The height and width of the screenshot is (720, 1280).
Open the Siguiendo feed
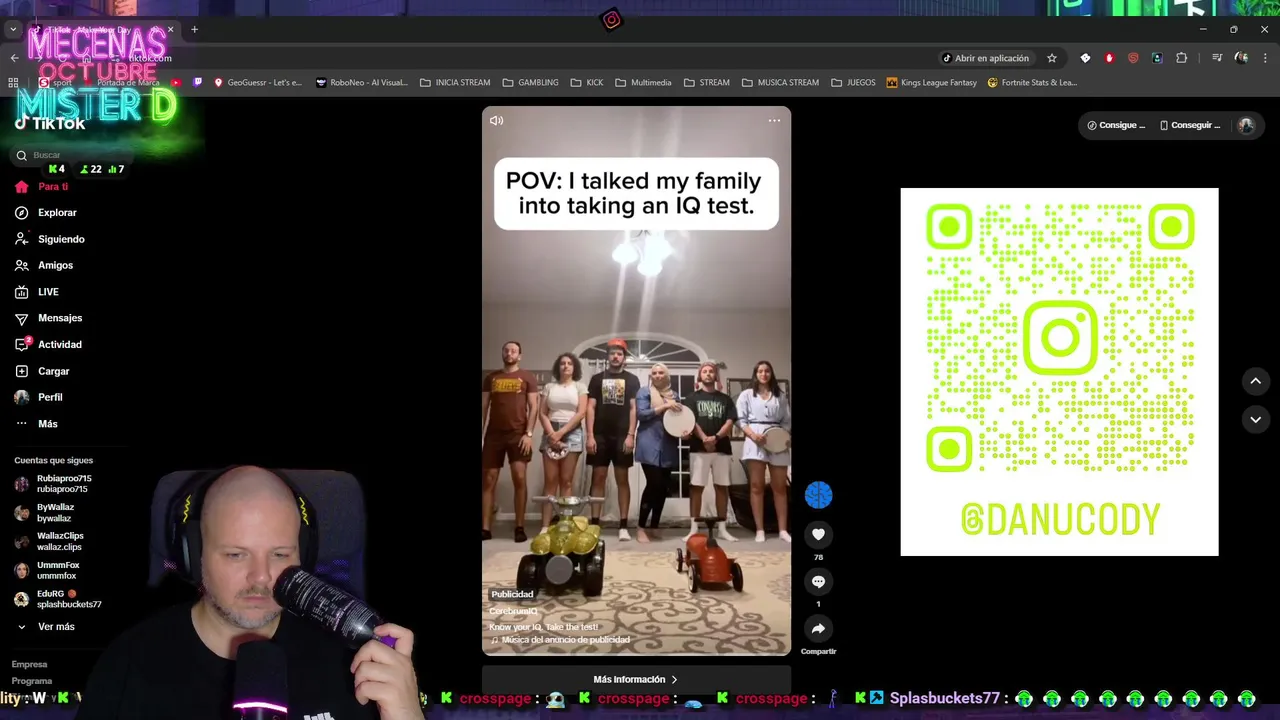50,239
